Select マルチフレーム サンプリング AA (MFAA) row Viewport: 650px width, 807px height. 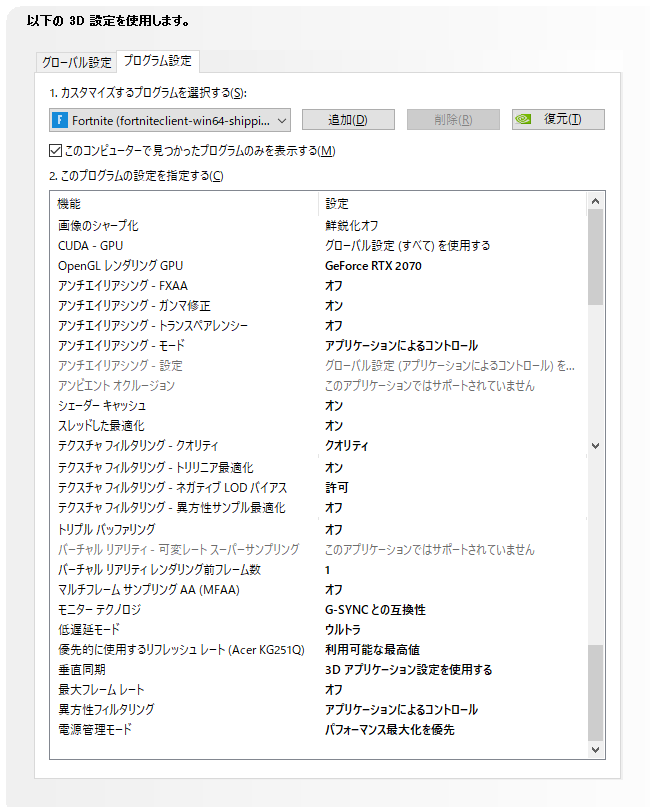click(318, 590)
